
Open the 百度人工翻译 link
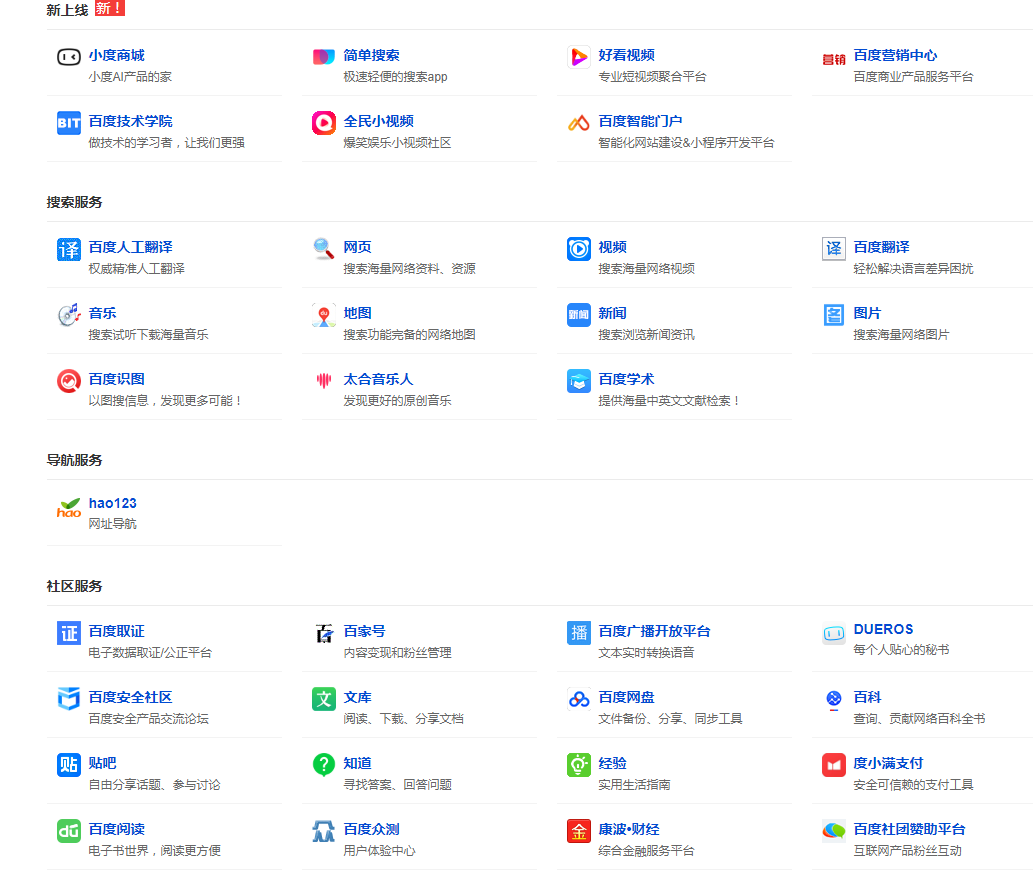[130, 247]
